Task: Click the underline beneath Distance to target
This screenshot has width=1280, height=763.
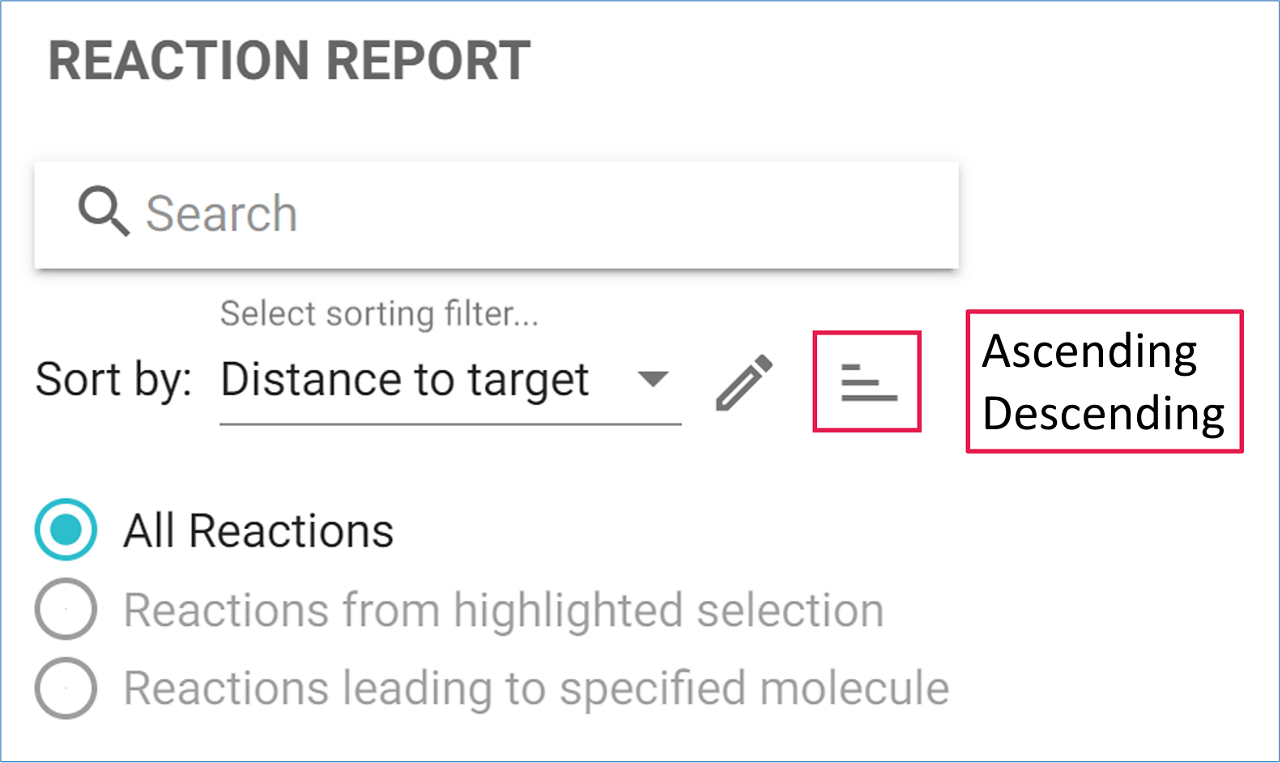Action: pyautogui.click(x=450, y=424)
